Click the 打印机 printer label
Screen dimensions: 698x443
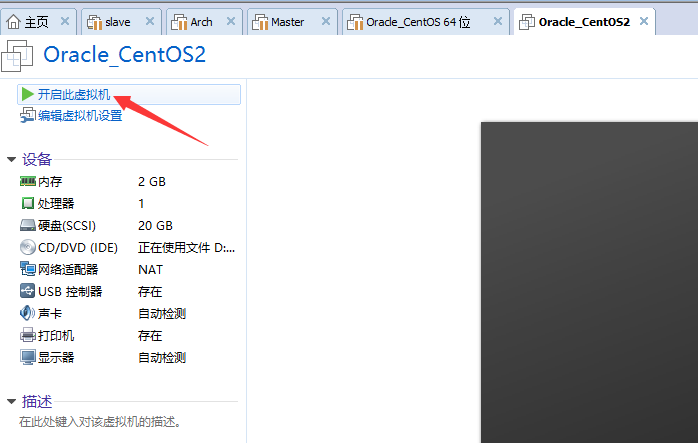click(56, 335)
